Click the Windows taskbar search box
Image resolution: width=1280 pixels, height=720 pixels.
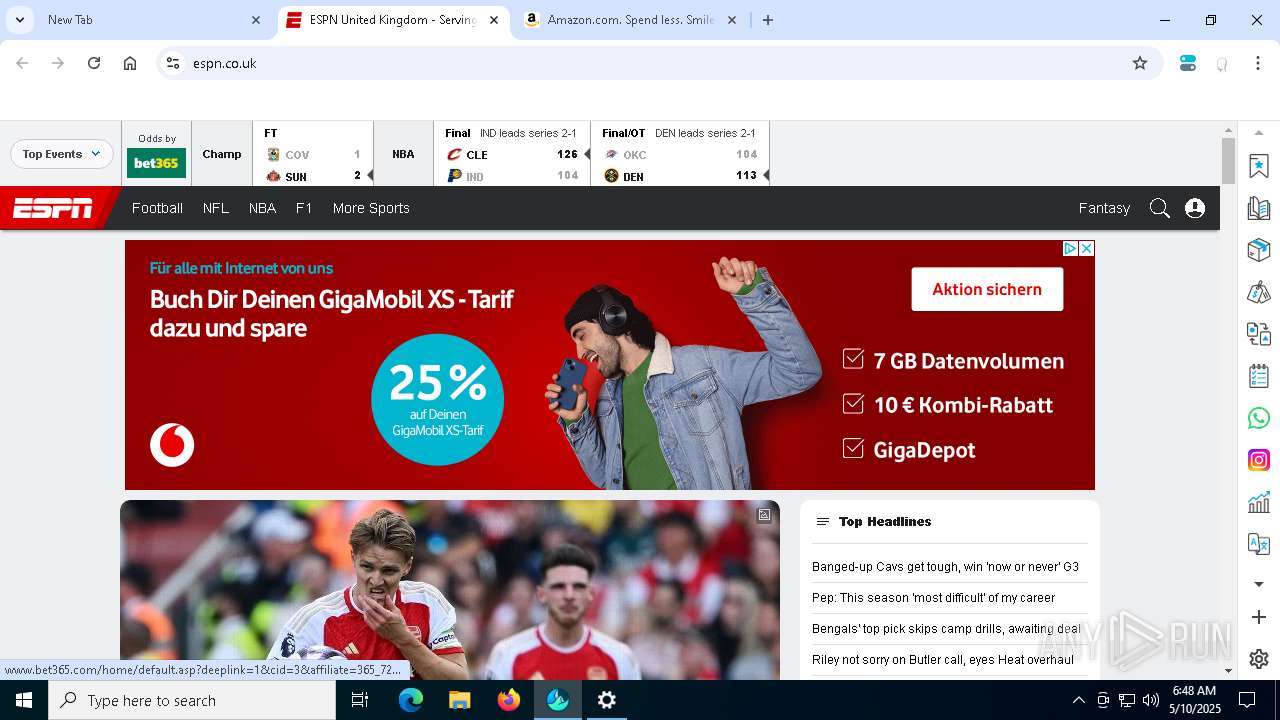click(192, 700)
